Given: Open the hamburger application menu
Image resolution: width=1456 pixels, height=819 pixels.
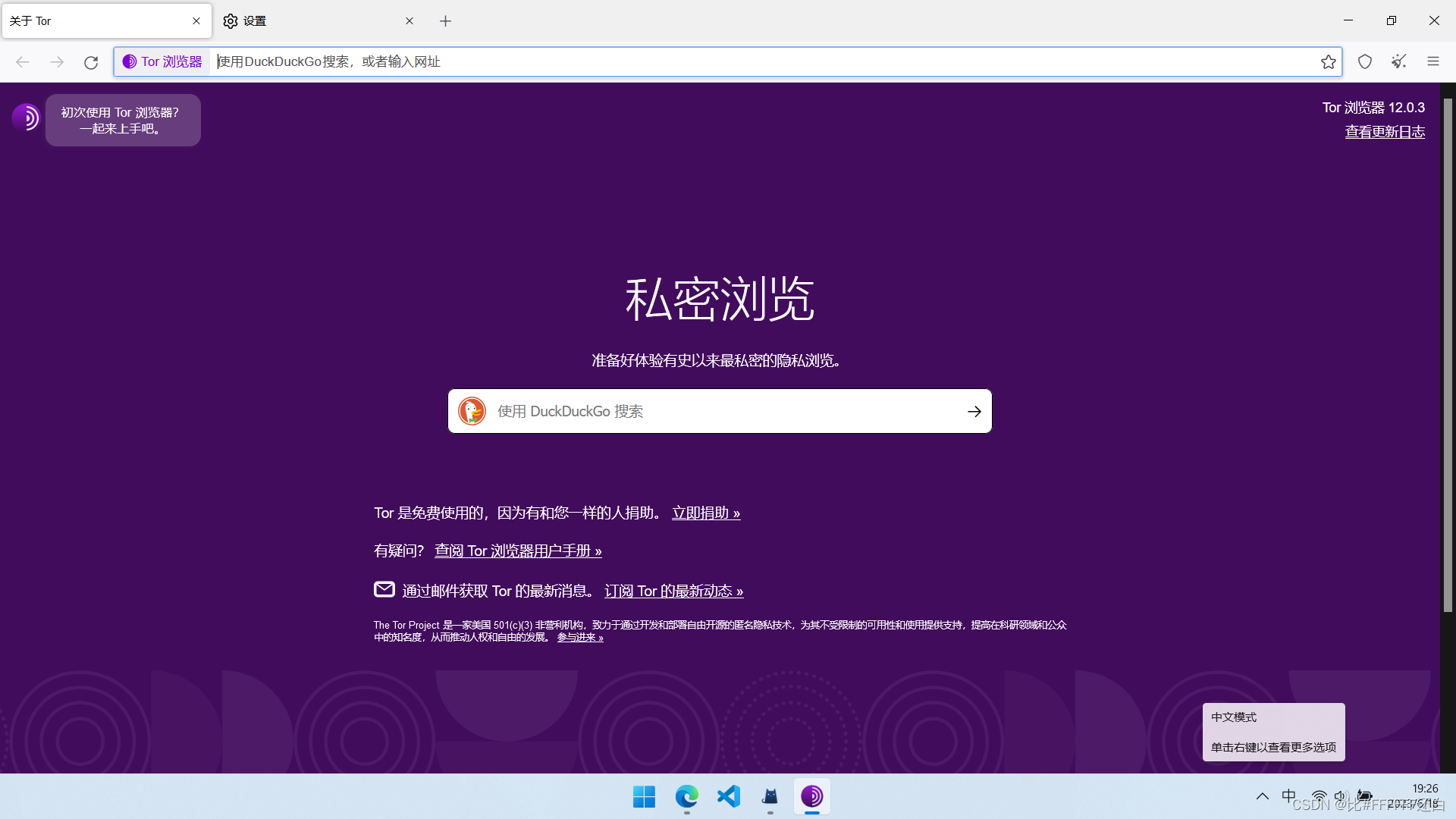Looking at the screenshot, I should [x=1432, y=61].
